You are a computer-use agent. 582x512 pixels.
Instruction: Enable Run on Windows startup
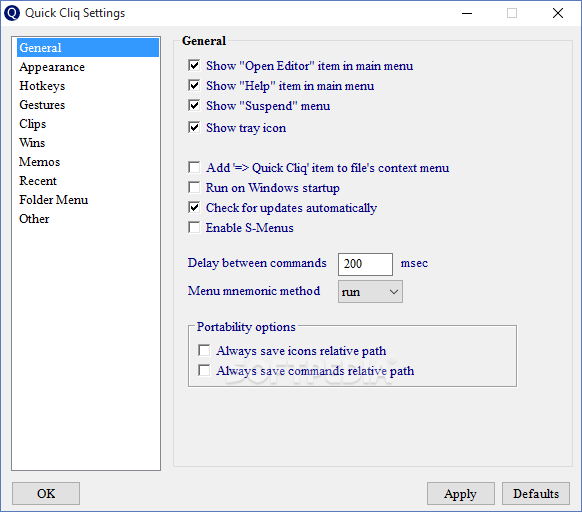tap(194, 187)
